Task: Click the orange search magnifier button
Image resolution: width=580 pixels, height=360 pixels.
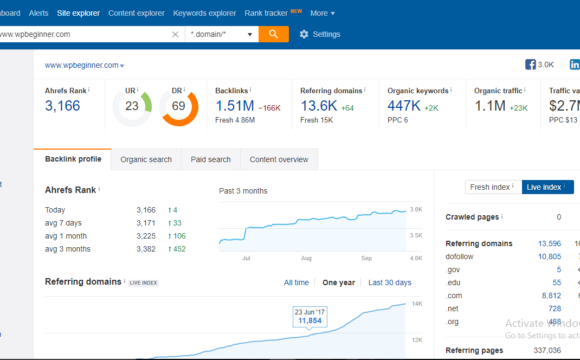Action: click(x=273, y=34)
